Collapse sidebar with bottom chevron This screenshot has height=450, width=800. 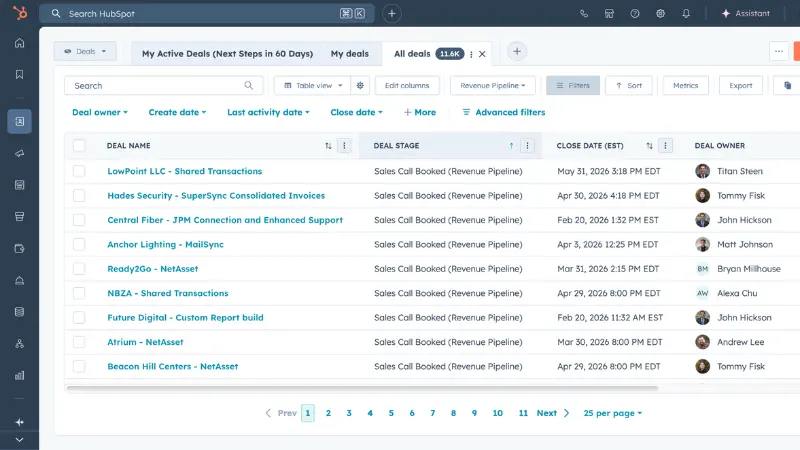(x=19, y=440)
